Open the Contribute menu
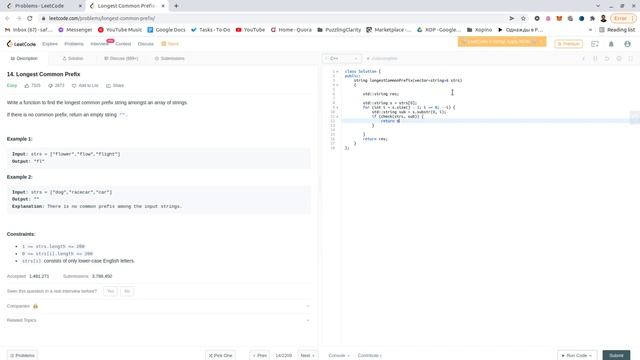This screenshot has height=360, width=640. tap(370, 356)
